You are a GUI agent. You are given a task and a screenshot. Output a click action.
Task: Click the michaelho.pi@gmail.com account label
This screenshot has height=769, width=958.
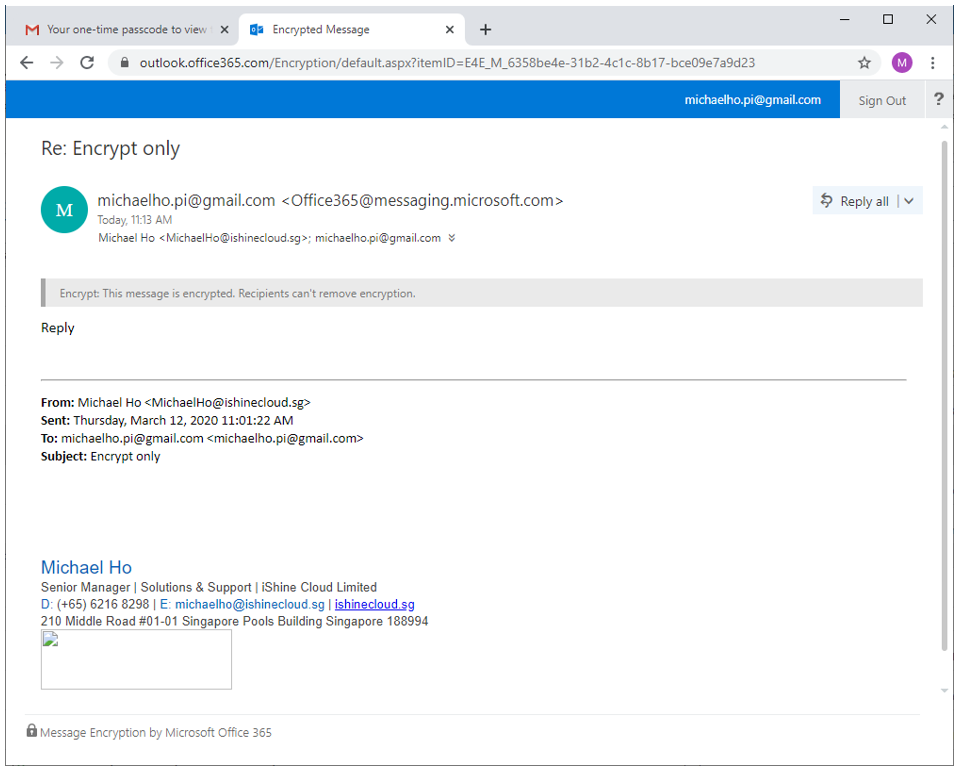752,100
